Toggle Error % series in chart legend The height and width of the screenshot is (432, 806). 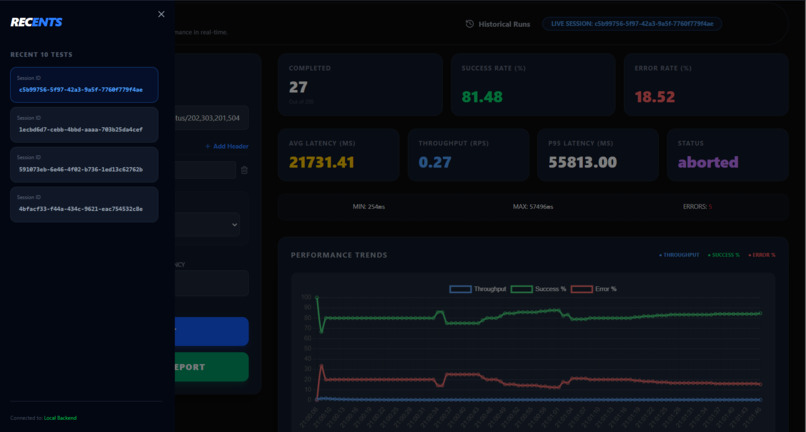click(x=594, y=289)
